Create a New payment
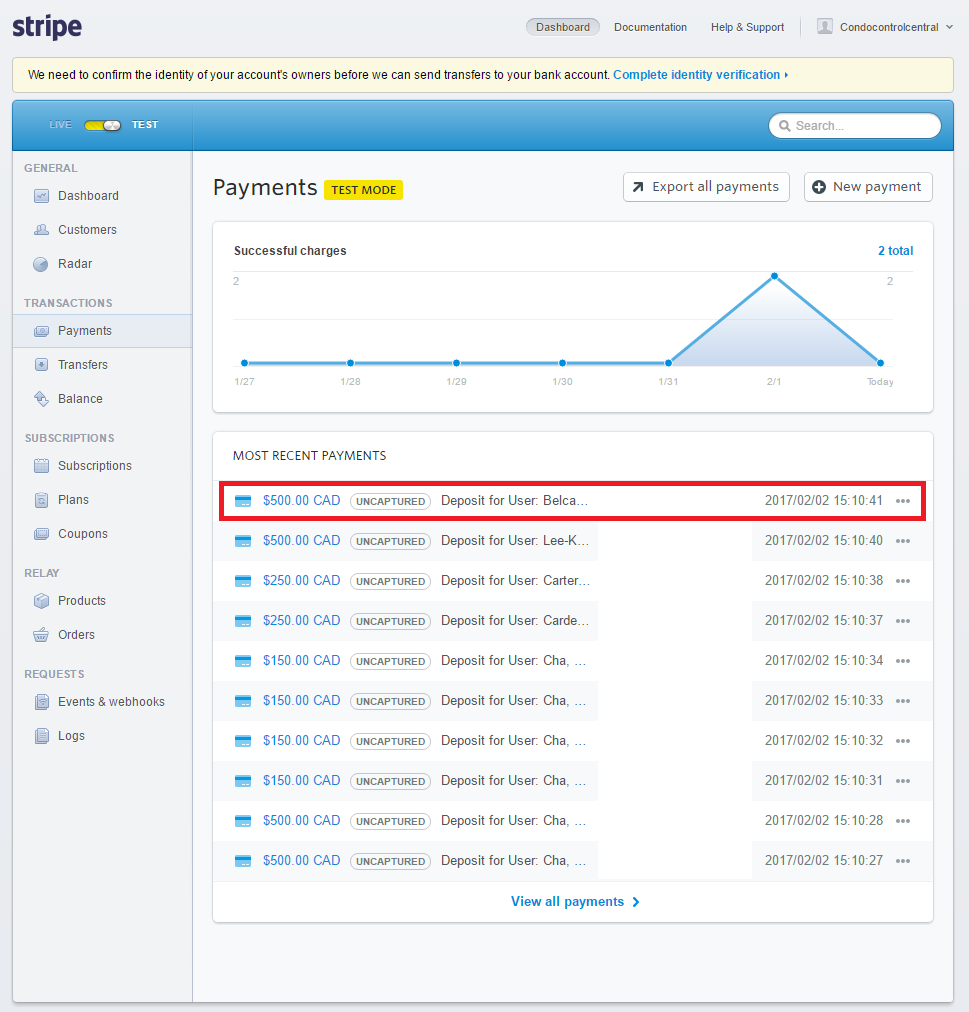This screenshot has height=1012, width=969. click(867, 187)
